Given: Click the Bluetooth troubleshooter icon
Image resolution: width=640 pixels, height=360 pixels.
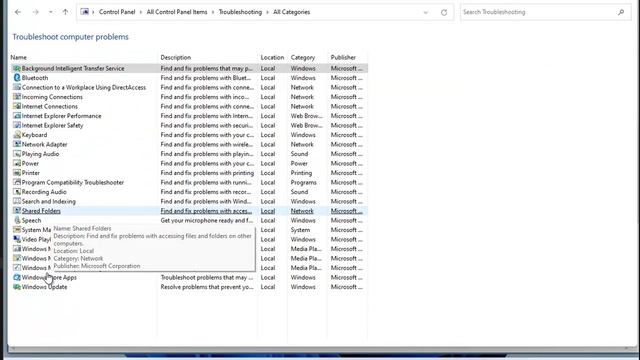Looking at the screenshot, I should tap(17, 78).
